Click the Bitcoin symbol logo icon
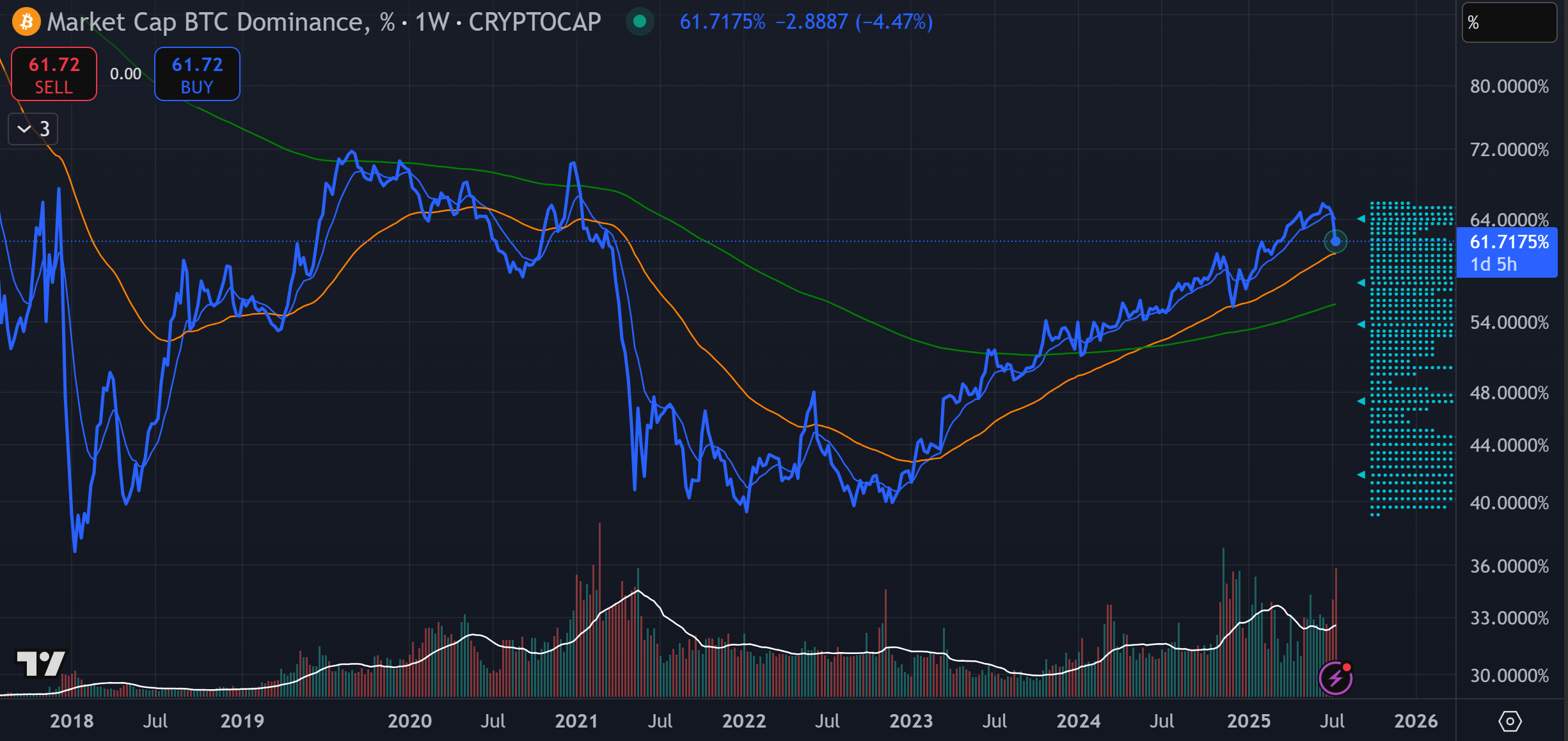1568x741 pixels. pos(26,22)
